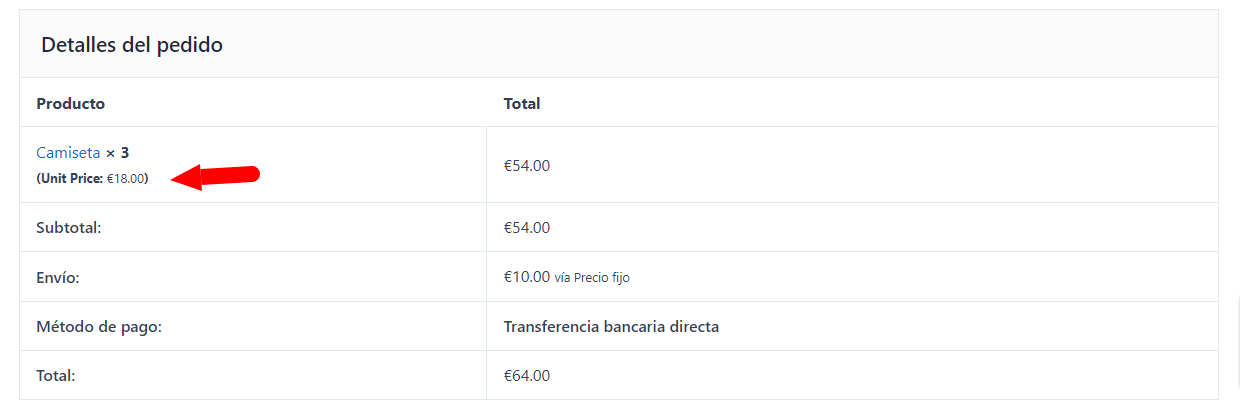Select the Detalles del pedido heading
This screenshot has height=412, width=1240.
pos(131,45)
